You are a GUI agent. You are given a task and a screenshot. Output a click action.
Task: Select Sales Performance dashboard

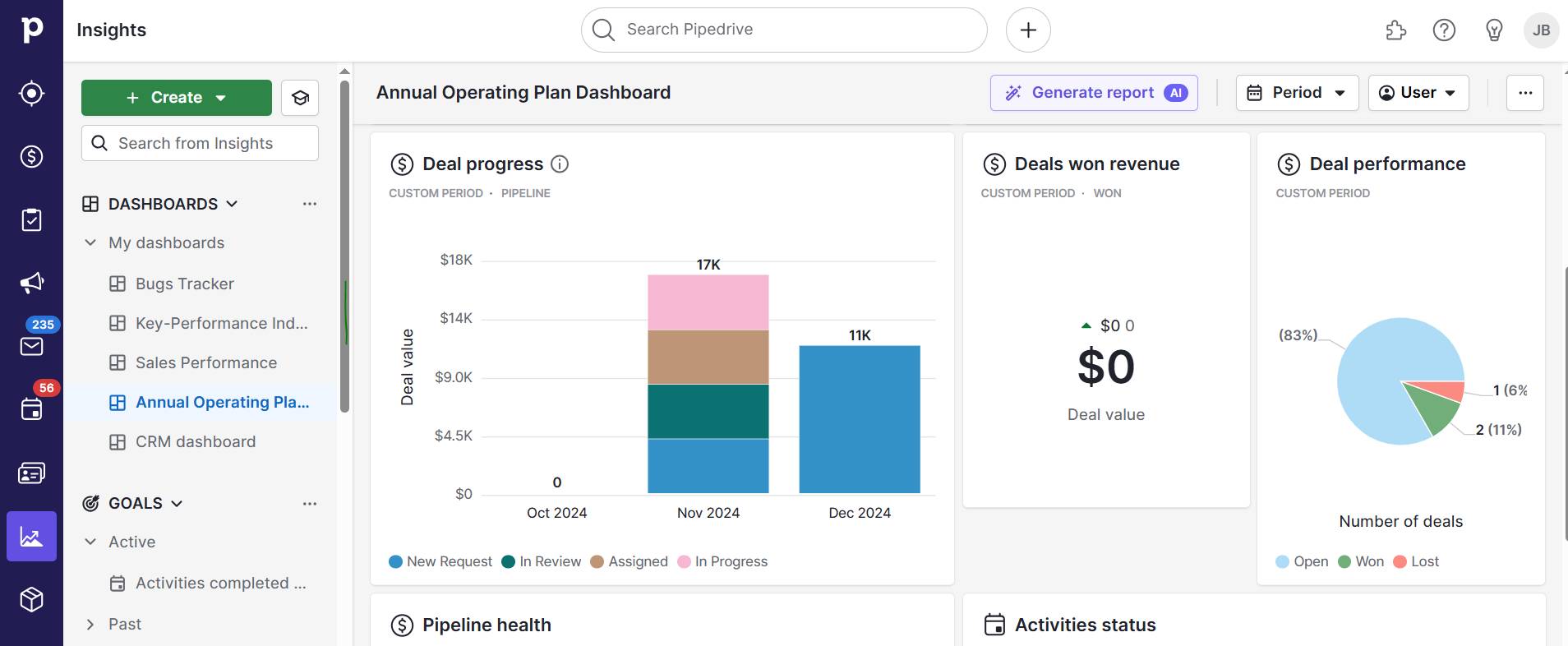pyautogui.click(x=205, y=362)
